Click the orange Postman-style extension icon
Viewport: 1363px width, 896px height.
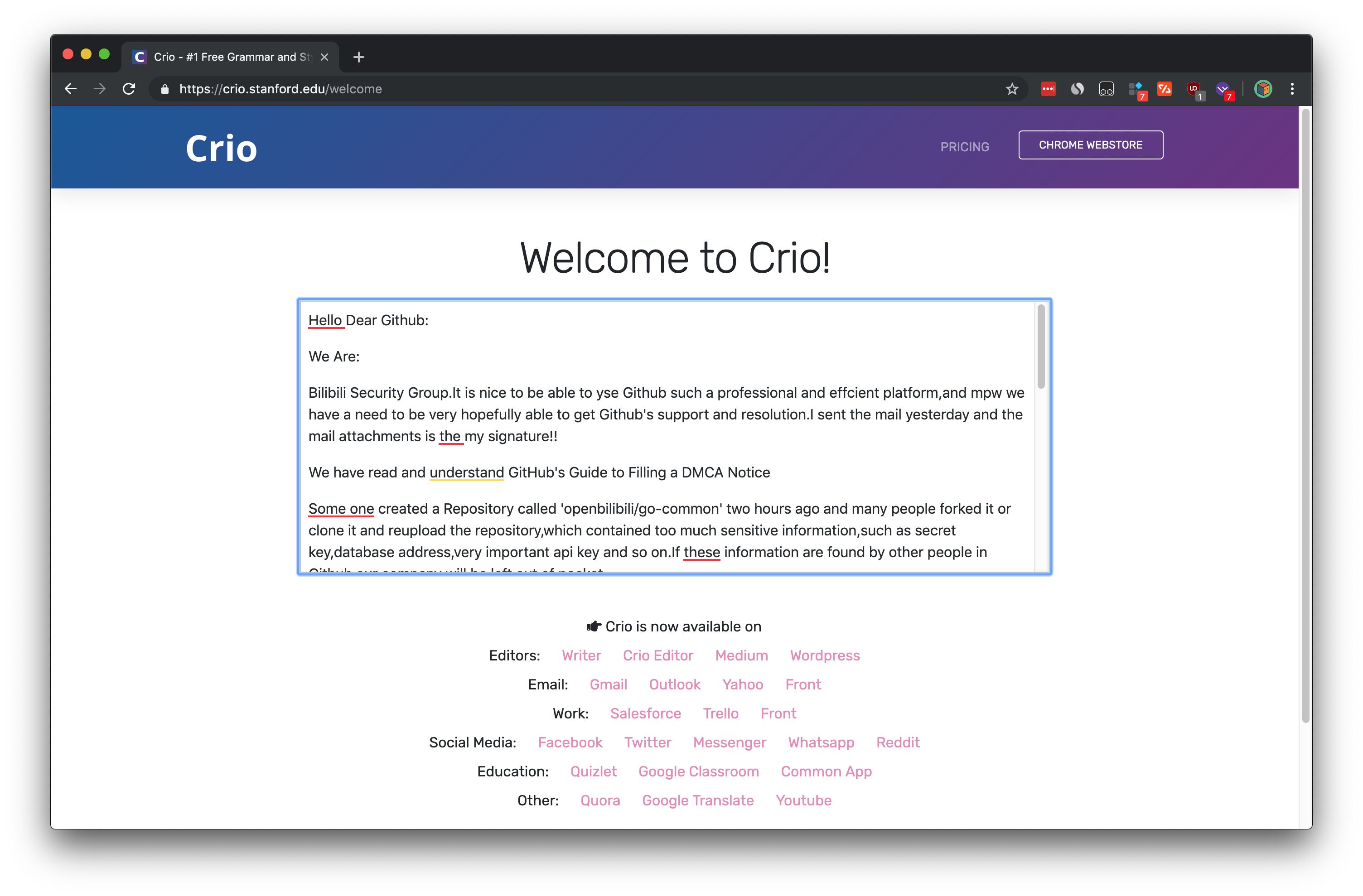click(x=1164, y=89)
